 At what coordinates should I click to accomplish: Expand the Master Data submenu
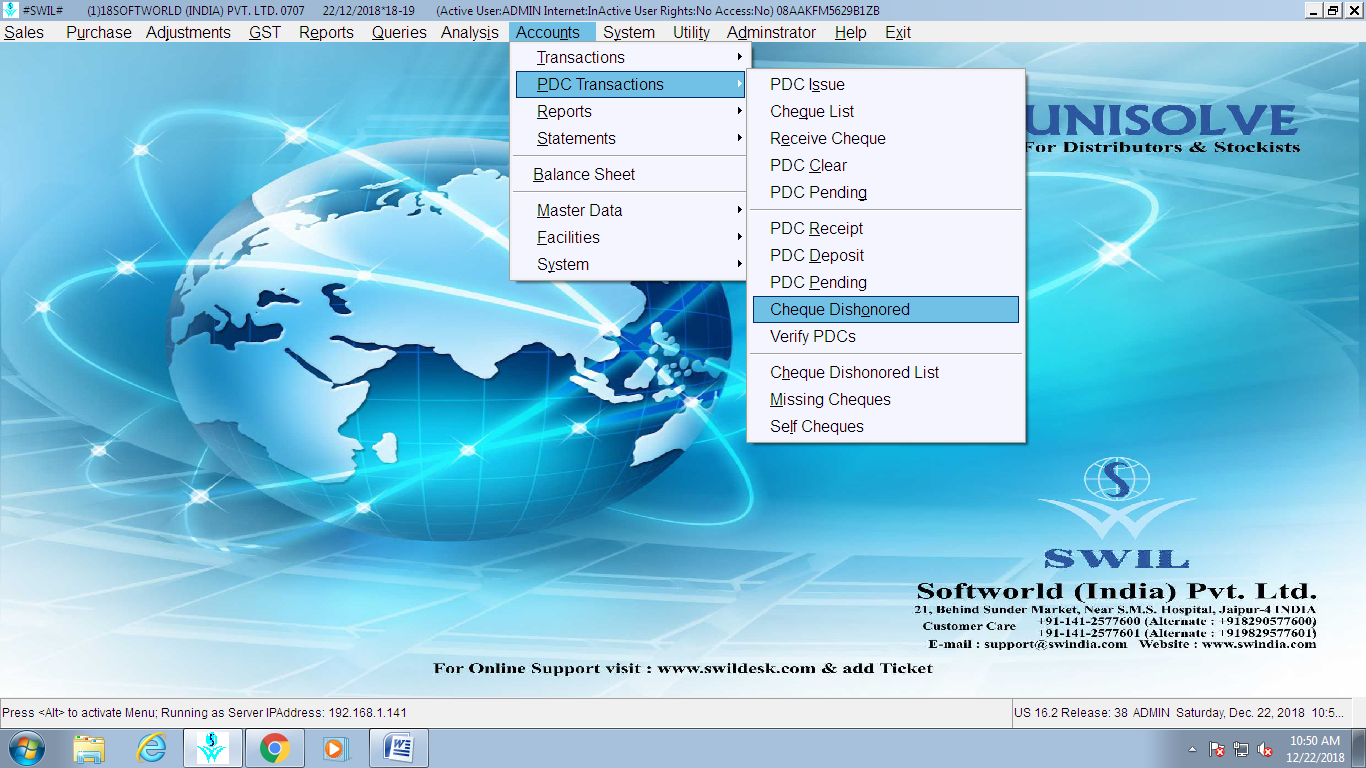coord(631,211)
